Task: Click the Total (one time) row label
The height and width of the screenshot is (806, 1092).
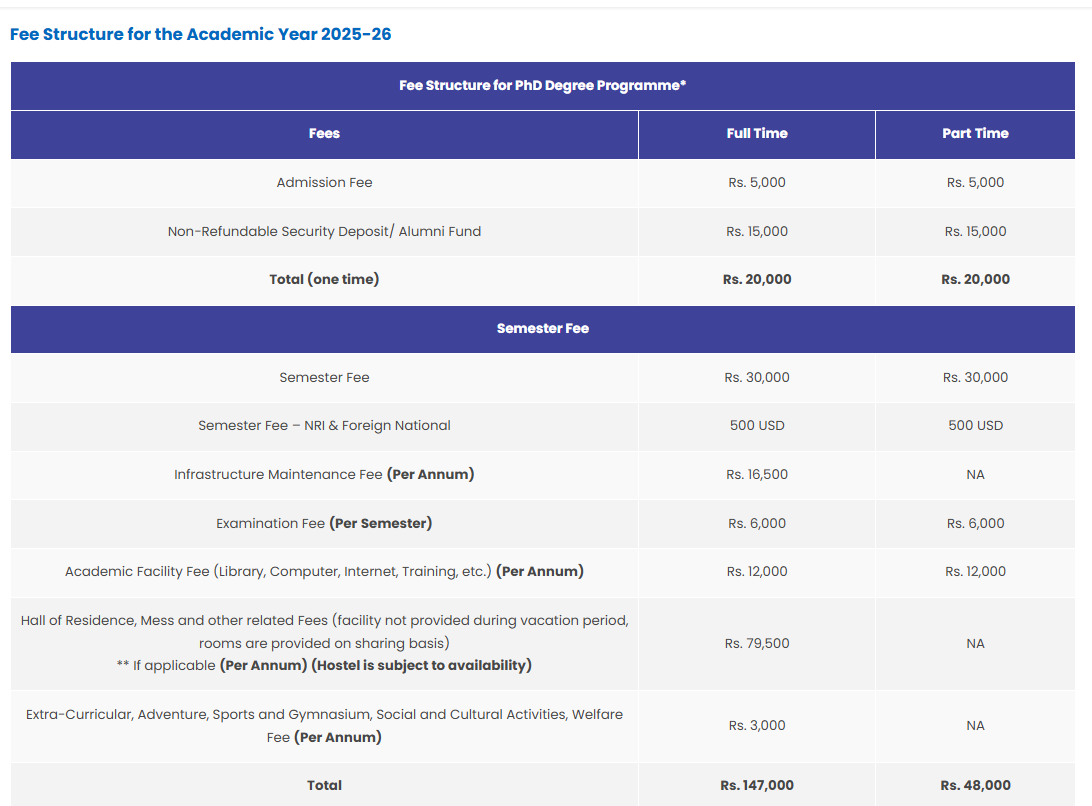Action: coord(324,280)
